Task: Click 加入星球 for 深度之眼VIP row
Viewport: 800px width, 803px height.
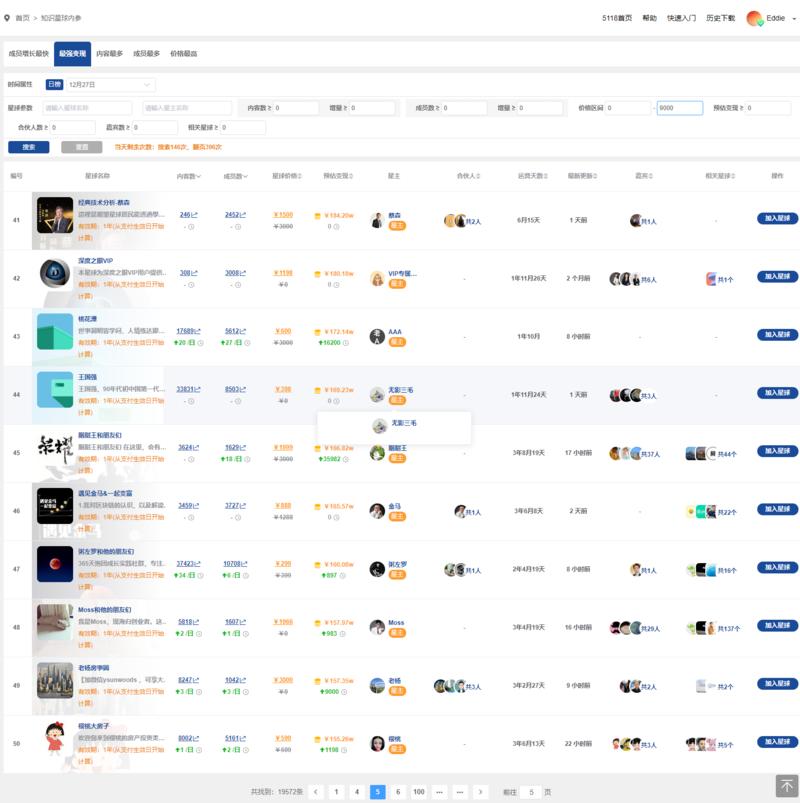Action: [777, 277]
